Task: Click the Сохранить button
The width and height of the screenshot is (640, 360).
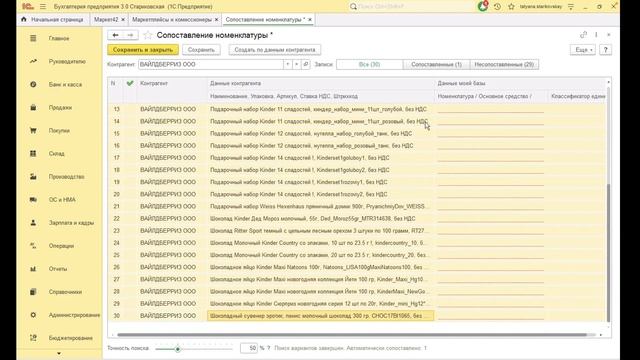Action: [x=201, y=50]
